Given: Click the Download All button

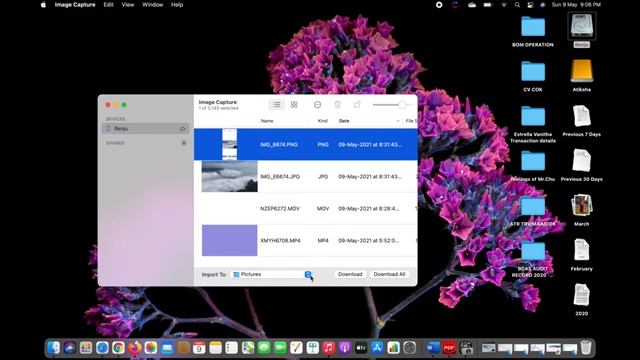Looking at the screenshot, I should click(389, 274).
